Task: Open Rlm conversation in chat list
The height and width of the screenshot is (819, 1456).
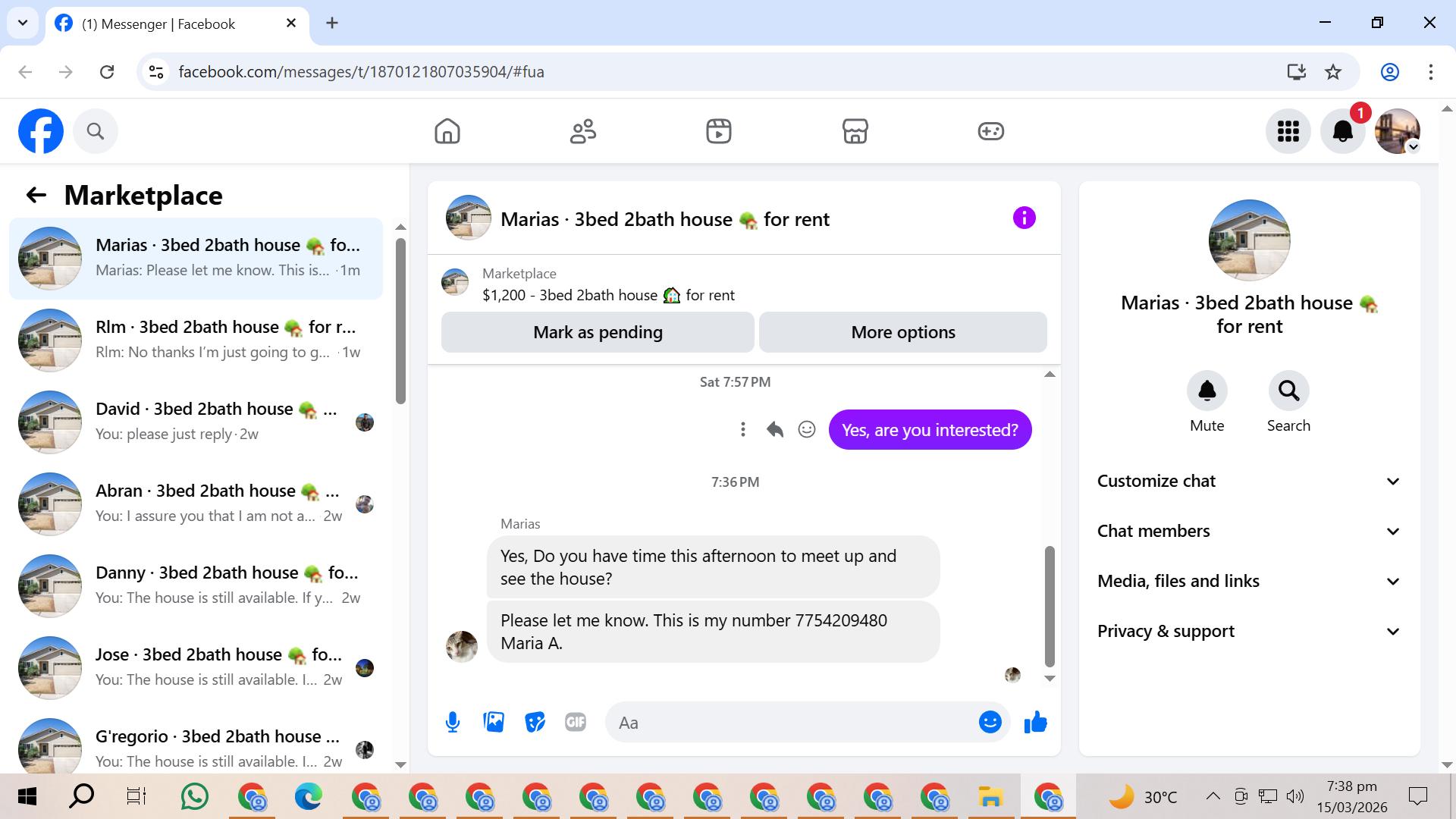Action: [196, 340]
